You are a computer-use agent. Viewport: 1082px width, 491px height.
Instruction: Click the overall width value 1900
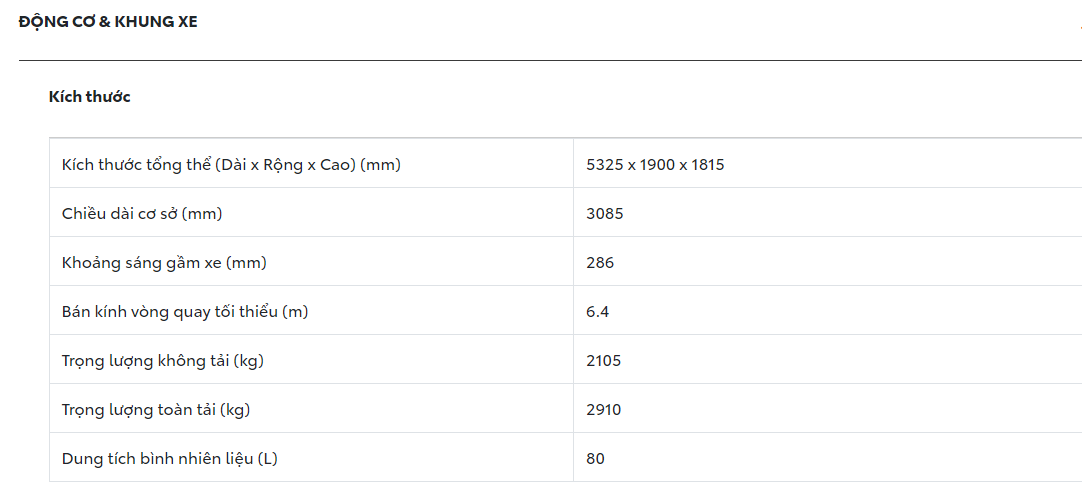coord(657,165)
